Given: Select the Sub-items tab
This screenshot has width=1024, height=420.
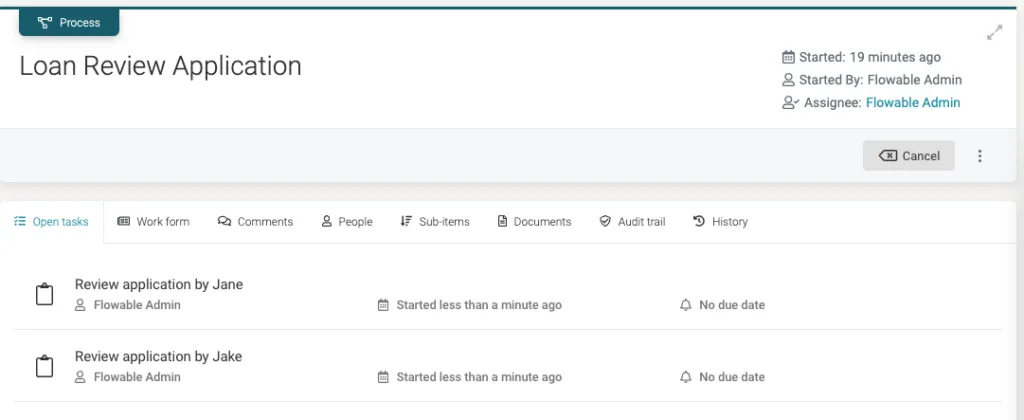Looking at the screenshot, I should [435, 221].
